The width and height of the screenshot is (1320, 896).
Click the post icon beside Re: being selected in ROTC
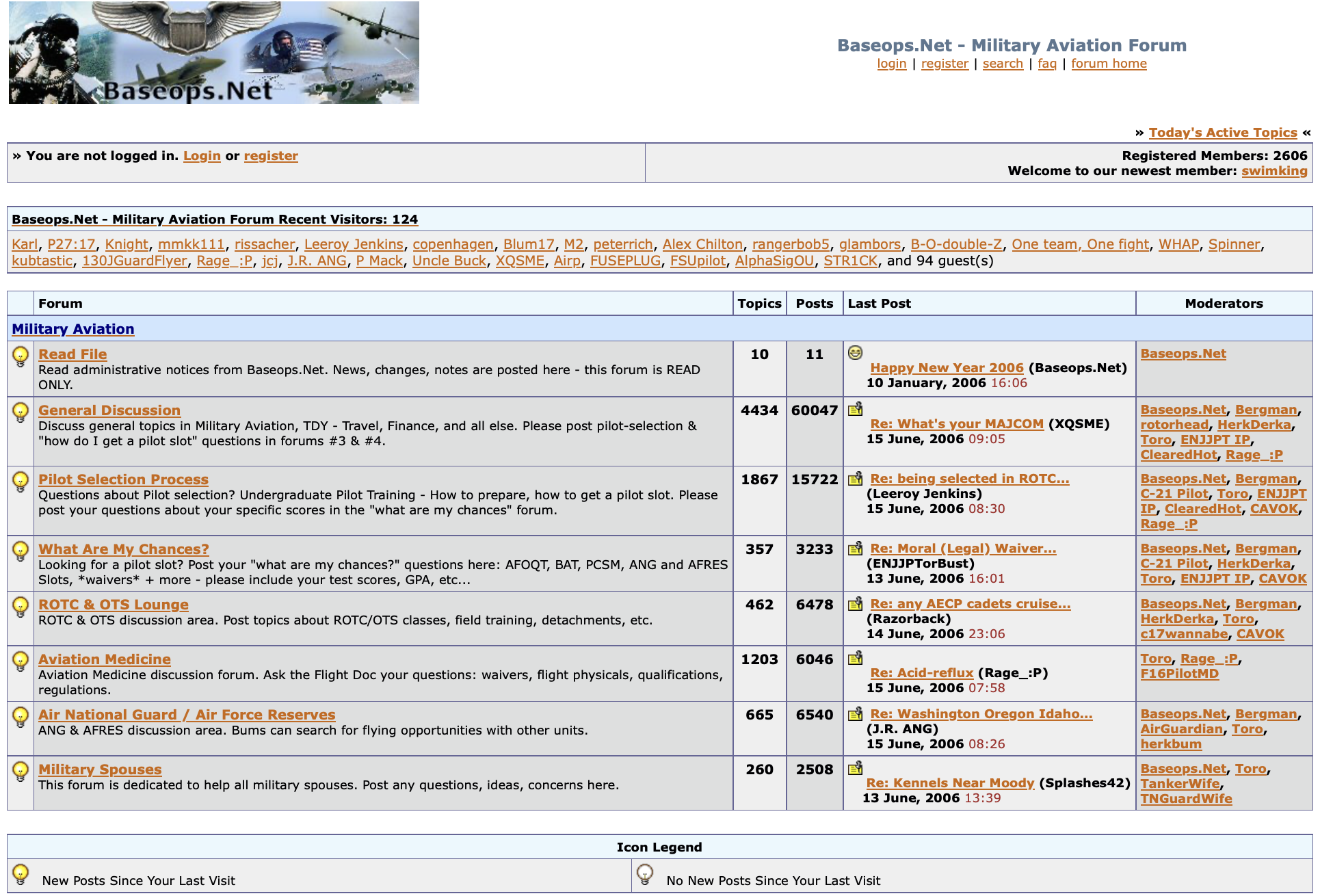point(855,479)
